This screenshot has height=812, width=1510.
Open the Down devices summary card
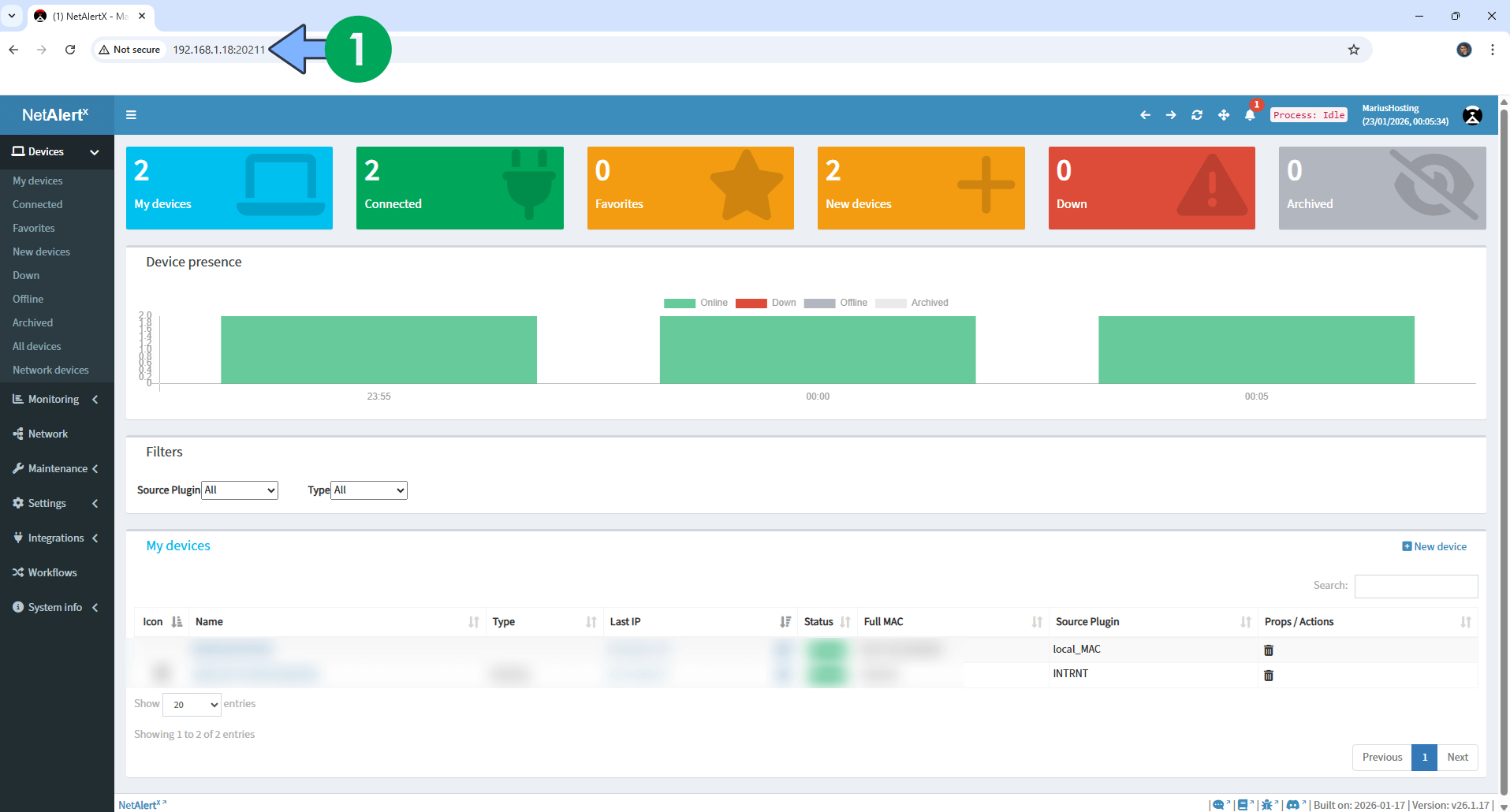click(1151, 188)
